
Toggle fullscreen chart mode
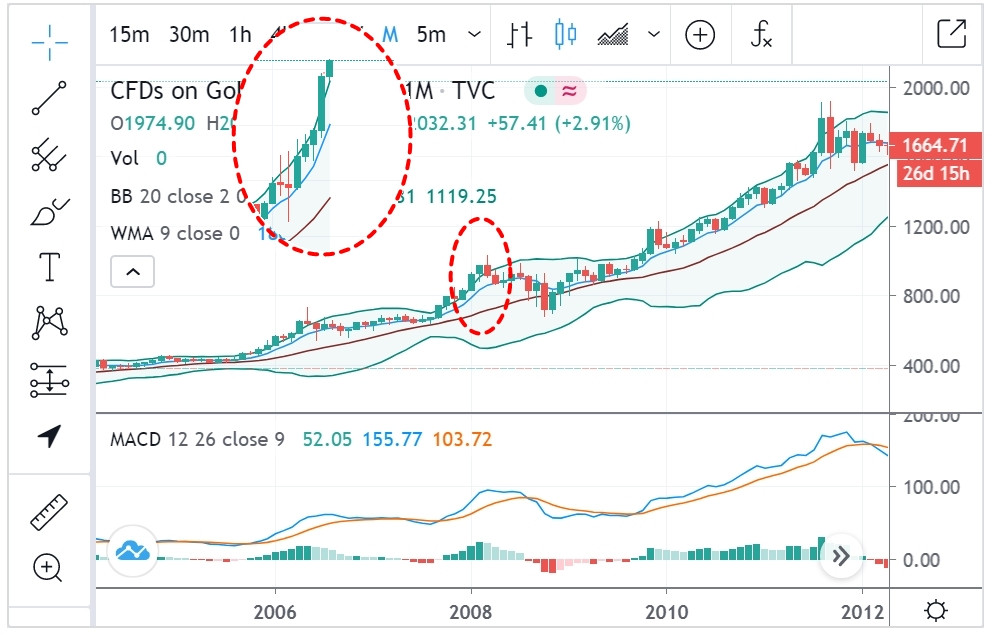pos(951,35)
